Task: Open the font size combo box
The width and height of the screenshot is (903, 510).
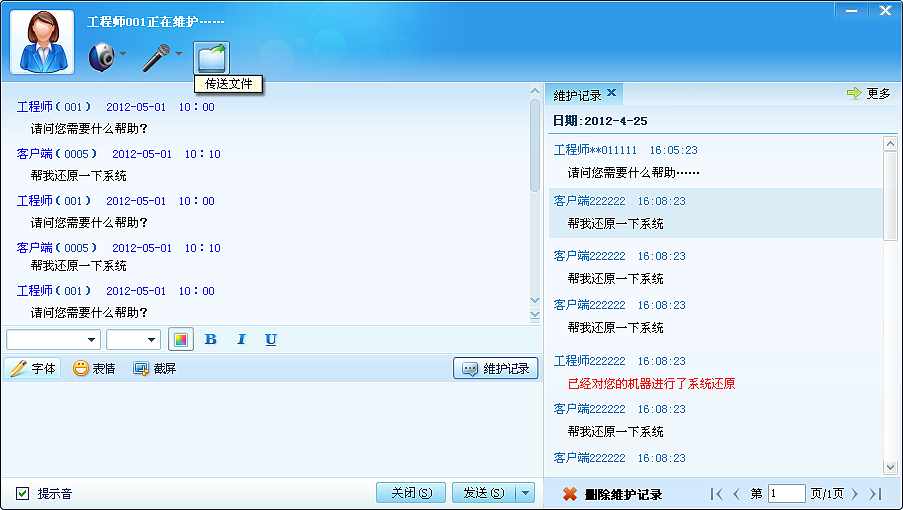Action: point(134,340)
